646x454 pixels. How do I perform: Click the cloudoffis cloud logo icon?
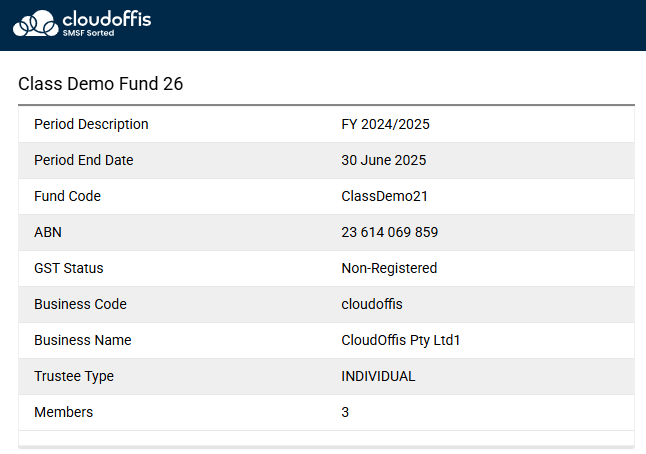click(x=36, y=23)
